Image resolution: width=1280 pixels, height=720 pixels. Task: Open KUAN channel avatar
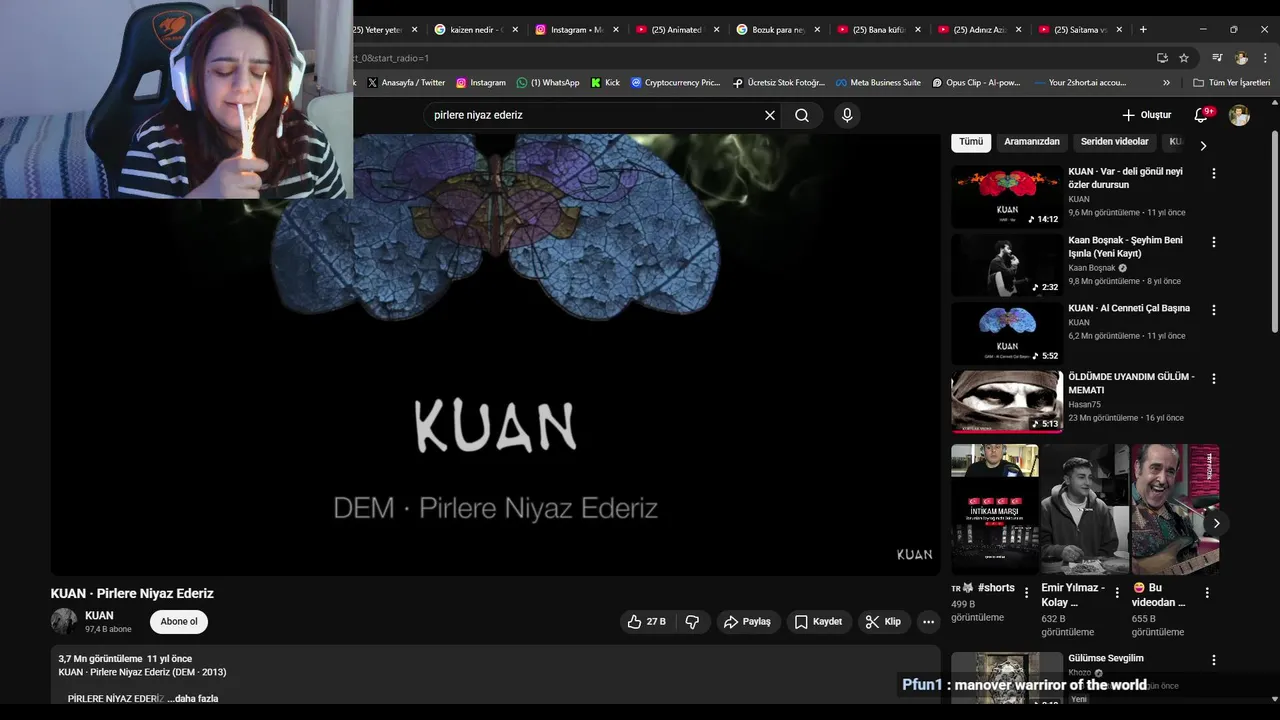click(x=64, y=621)
